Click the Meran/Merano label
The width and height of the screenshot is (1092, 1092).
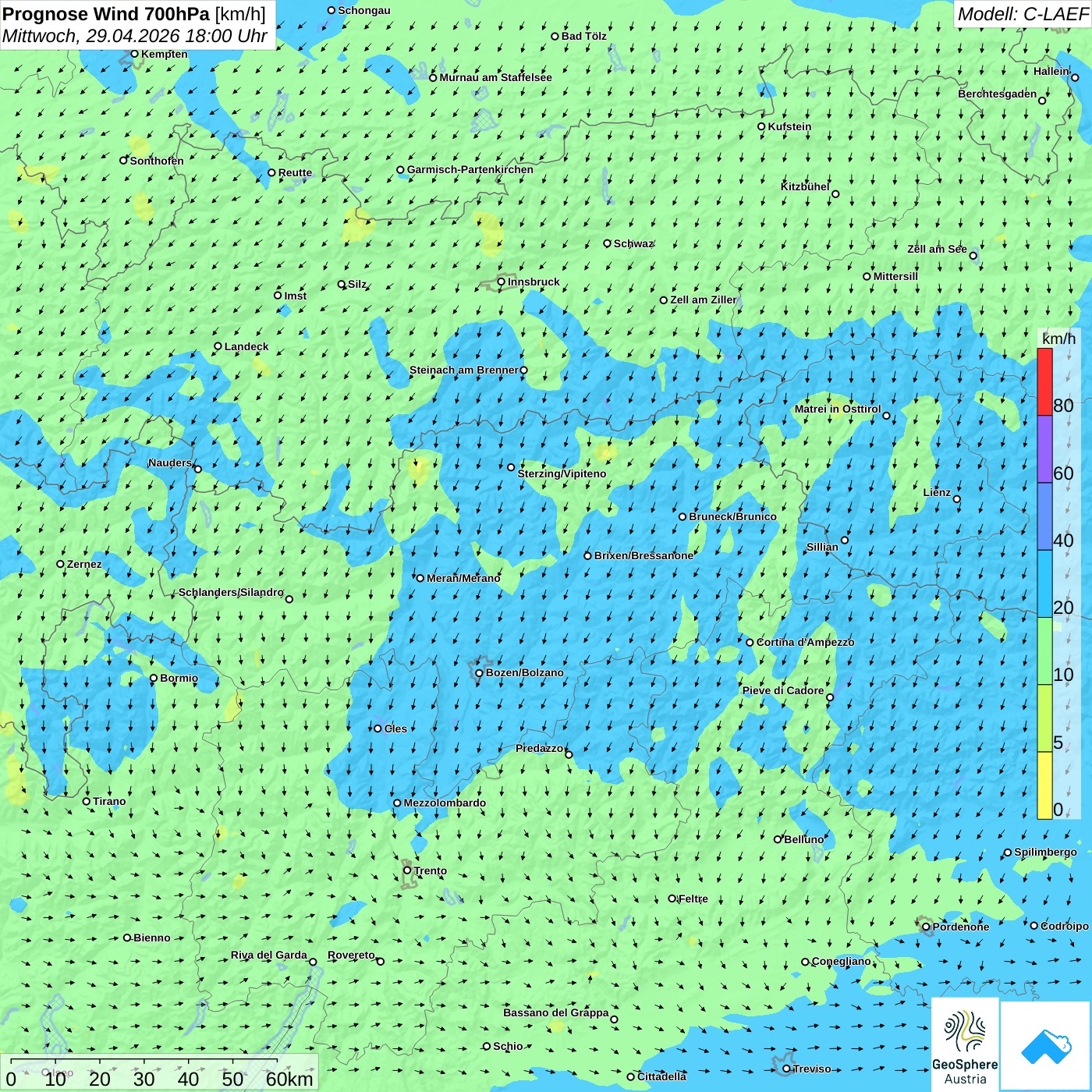point(463,578)
